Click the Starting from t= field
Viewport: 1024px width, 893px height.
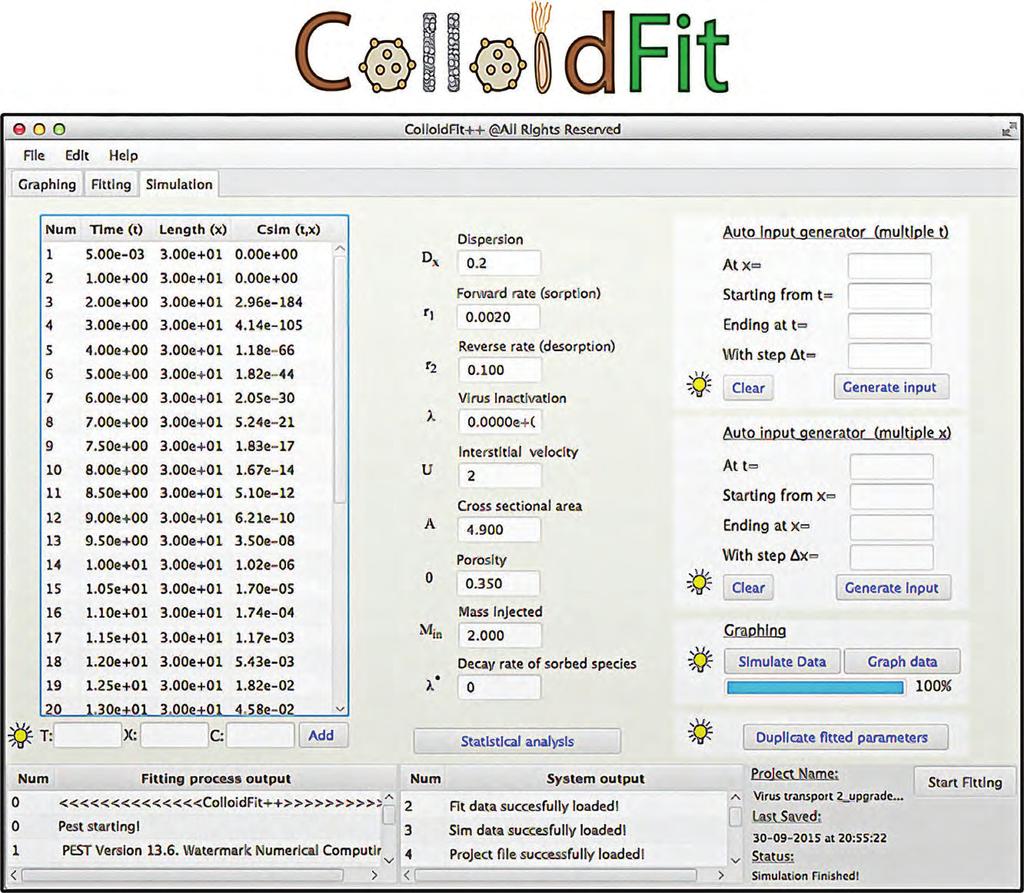(x=889, y=295)
